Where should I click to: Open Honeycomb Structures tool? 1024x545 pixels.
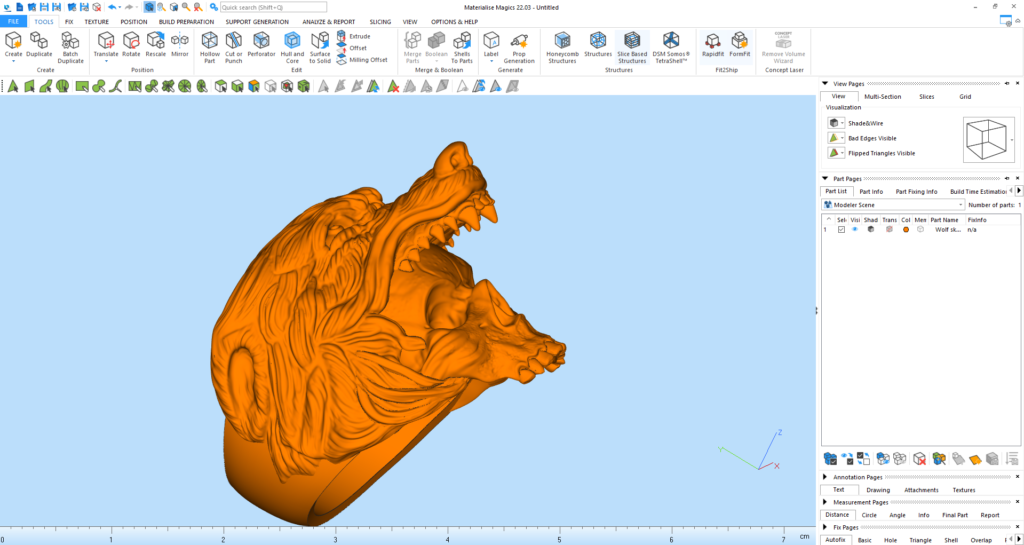tap(562, 48)
